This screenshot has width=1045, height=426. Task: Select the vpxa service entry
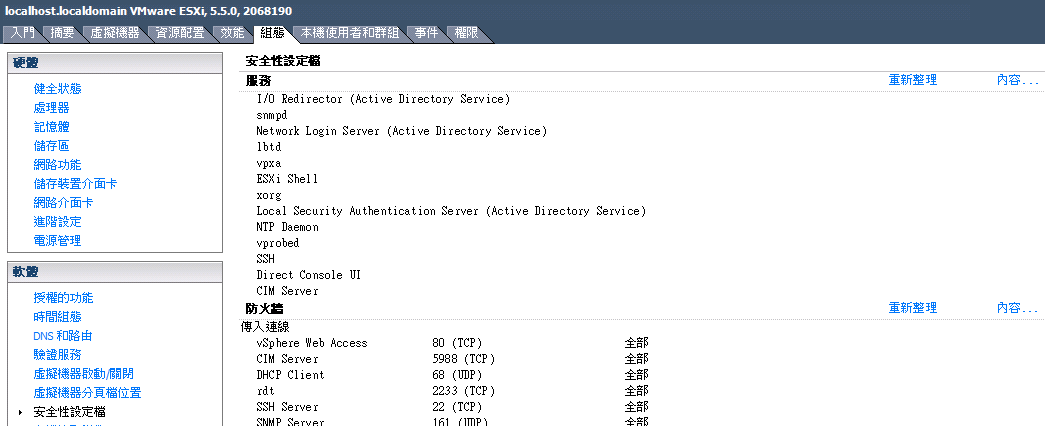(269, 163)
